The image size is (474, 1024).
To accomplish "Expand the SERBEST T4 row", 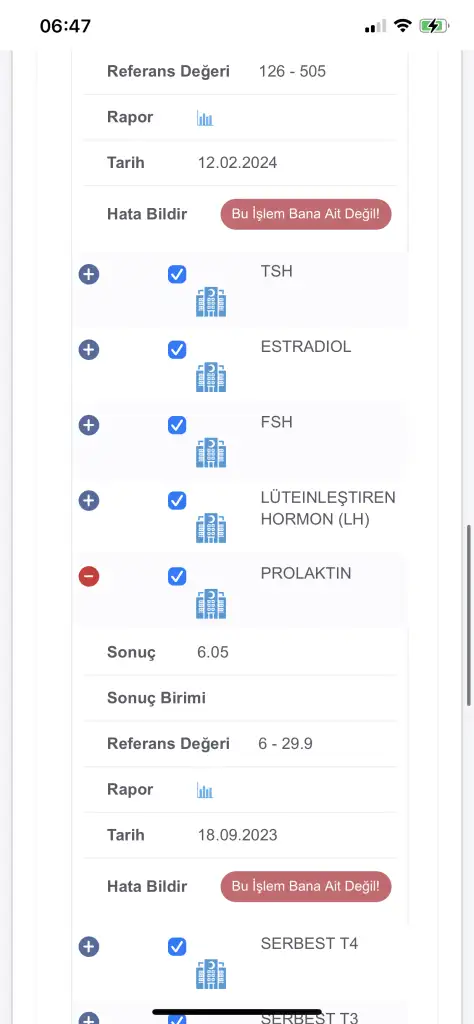I will [89, 946].
